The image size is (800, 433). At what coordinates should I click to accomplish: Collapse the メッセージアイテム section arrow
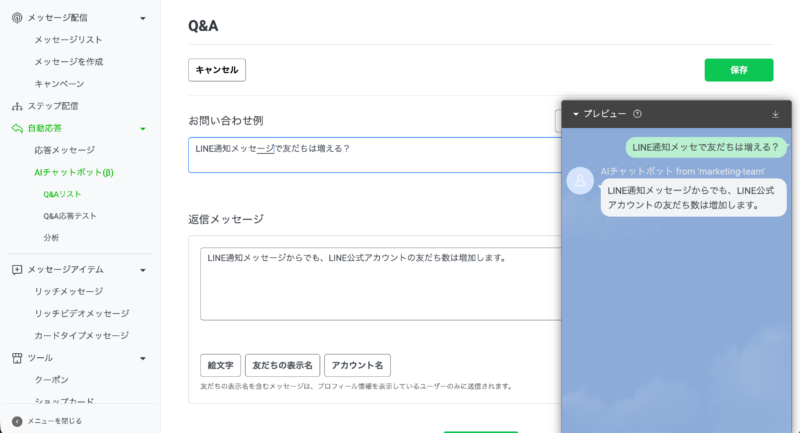143,270
